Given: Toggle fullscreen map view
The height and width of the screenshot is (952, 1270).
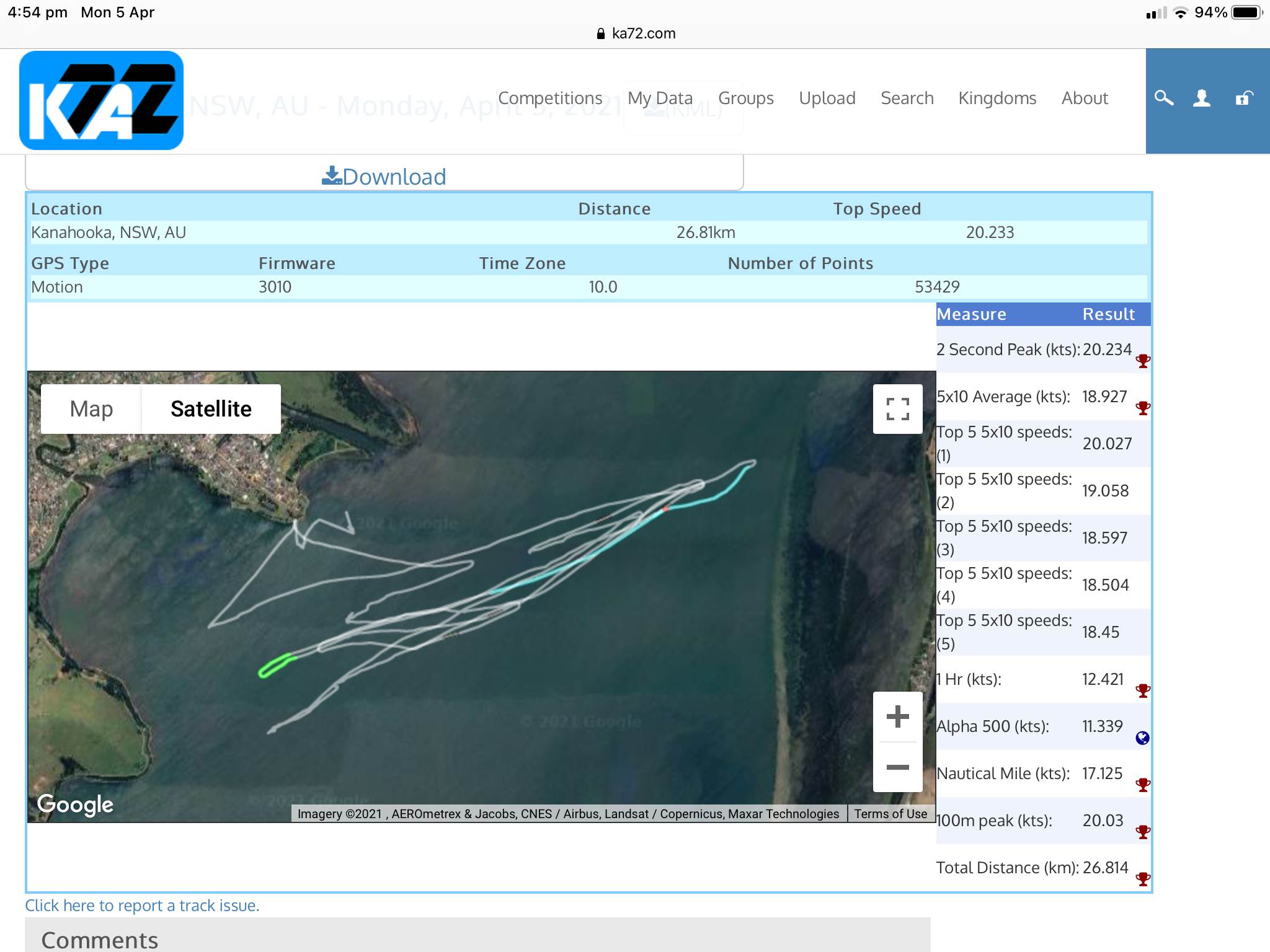Looking at the screenshot, I should (897, 409).
